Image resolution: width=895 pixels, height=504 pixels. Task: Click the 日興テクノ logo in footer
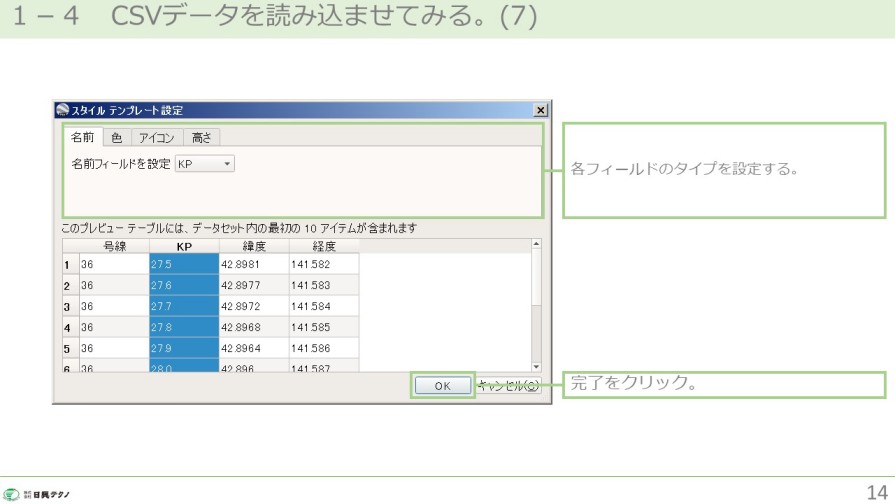(36, 493)
